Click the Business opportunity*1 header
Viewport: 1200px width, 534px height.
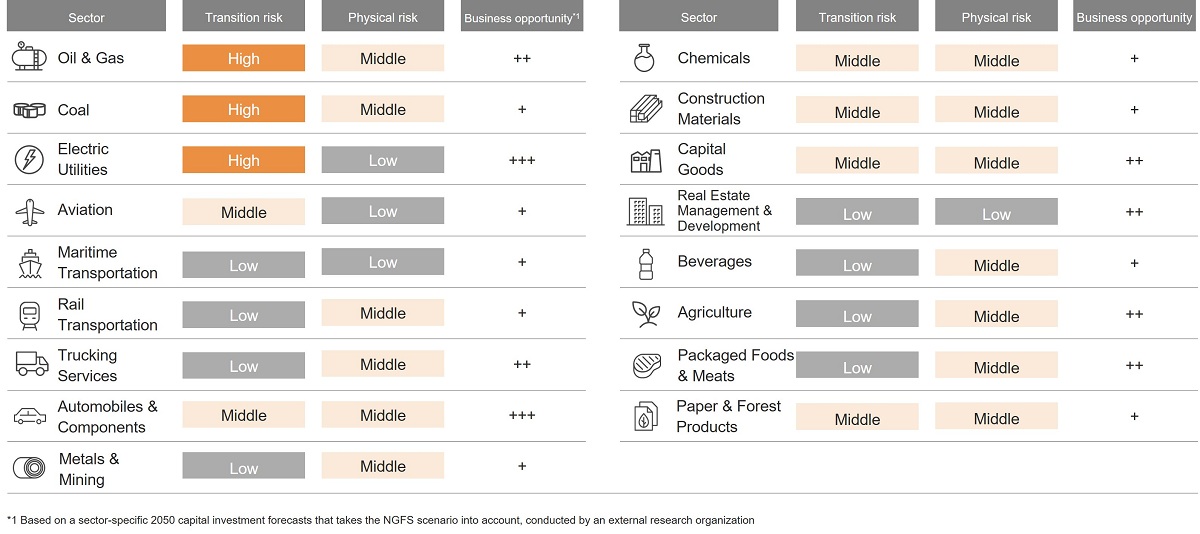point(522,17)
